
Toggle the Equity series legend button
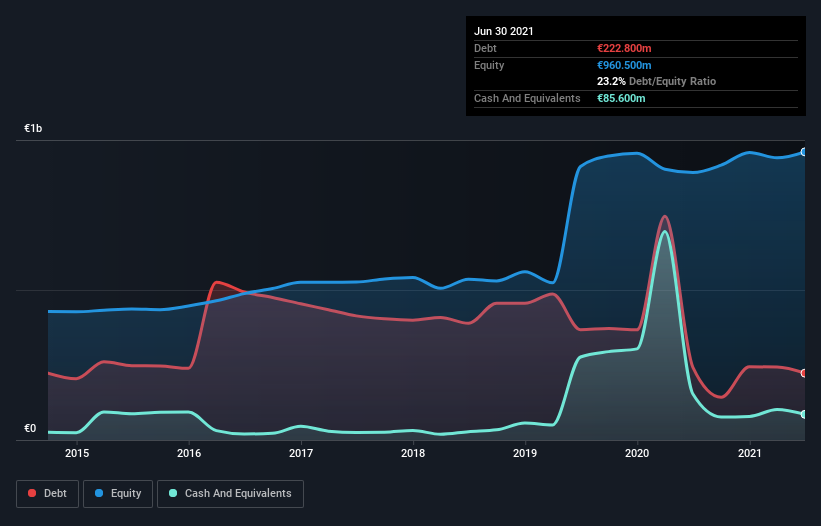[118, 494]
